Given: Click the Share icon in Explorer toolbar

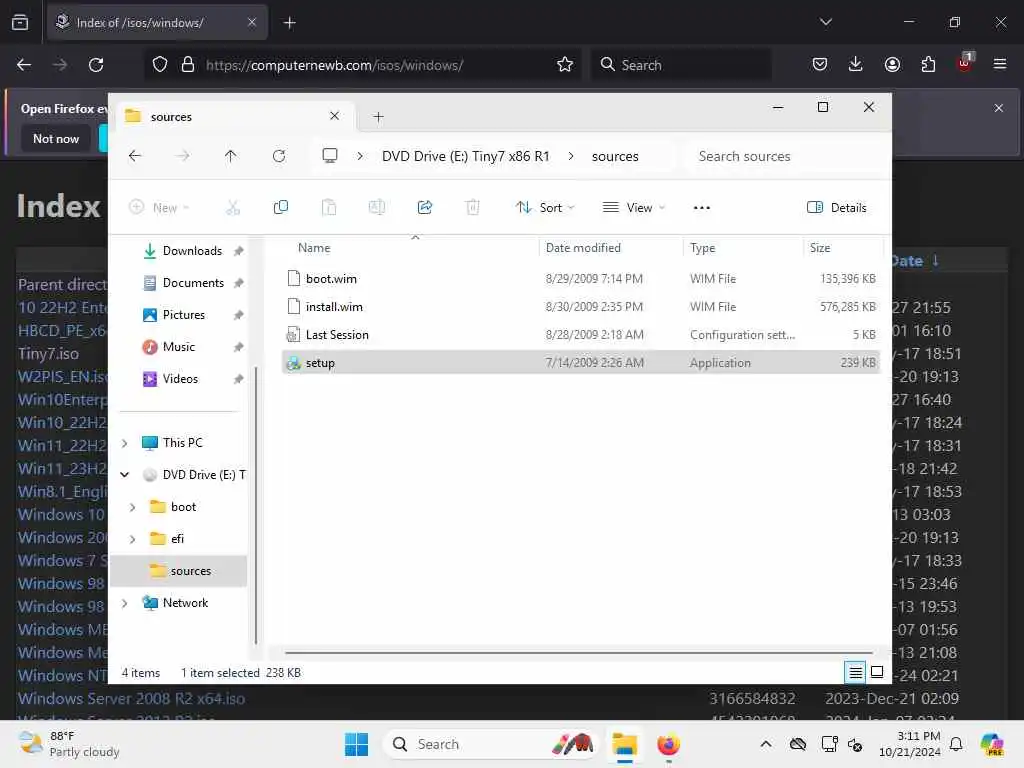Looking at the screenshot, I should [x=424, y=208].
